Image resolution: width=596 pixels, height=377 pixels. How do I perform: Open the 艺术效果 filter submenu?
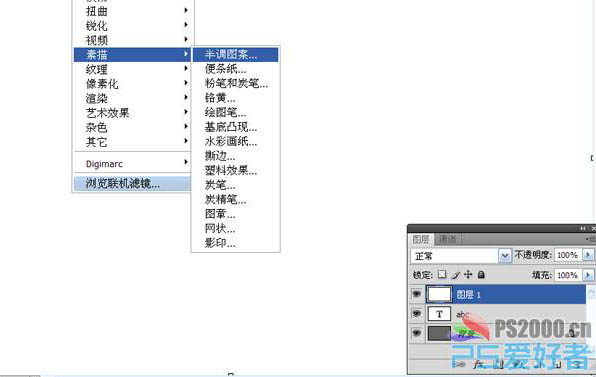[132, 112]
